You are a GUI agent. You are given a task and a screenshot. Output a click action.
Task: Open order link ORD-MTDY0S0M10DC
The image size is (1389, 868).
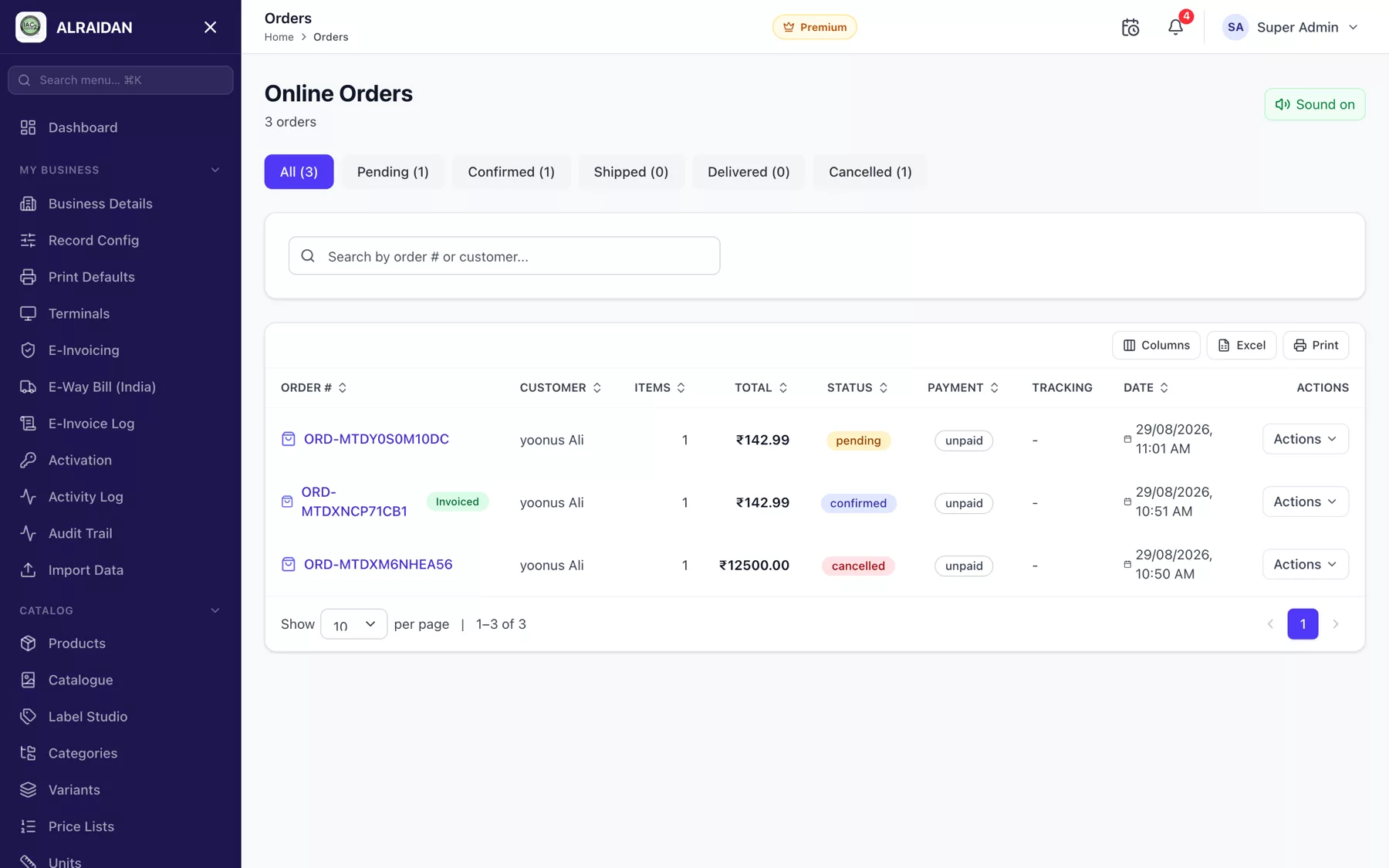[x=377, y=439]
